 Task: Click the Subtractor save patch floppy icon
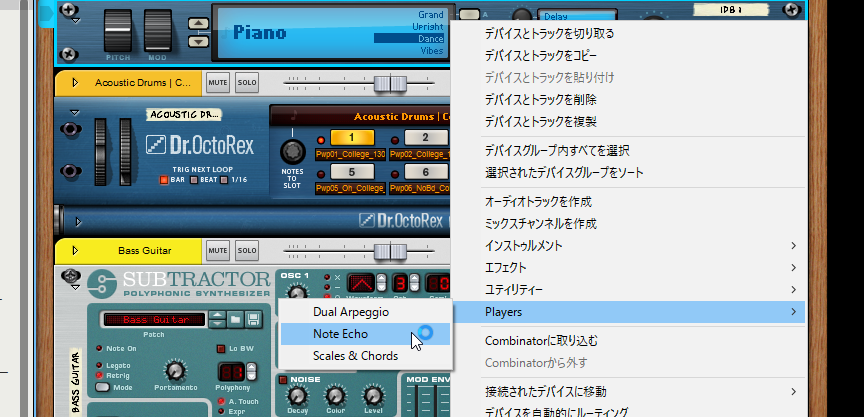point(253,319)
